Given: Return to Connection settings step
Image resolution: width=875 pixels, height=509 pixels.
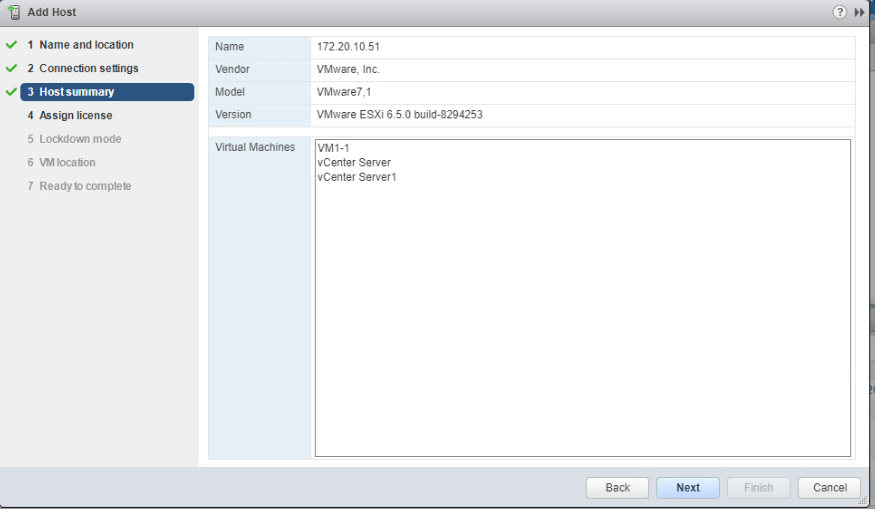Looking at the screenshot, I should click(88, 68).
